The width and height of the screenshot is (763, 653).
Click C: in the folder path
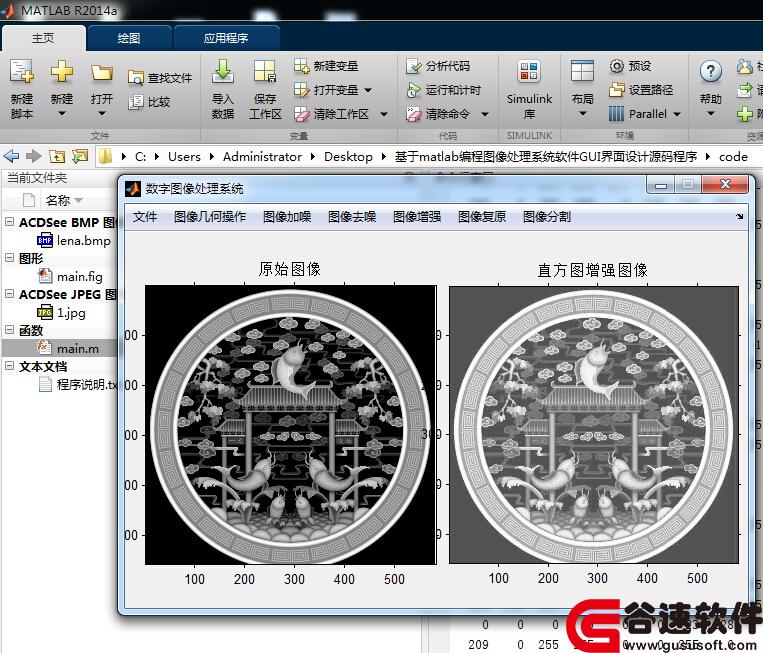pos(141,157)
